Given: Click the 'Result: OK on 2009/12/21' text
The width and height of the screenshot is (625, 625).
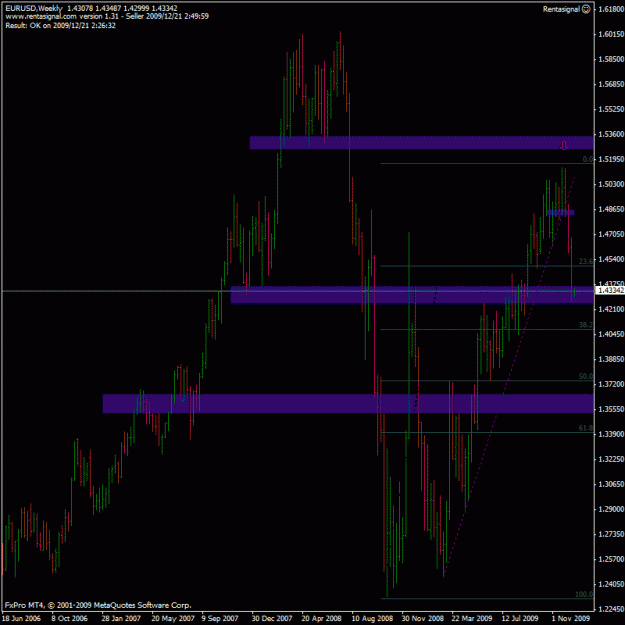Looking at the screenshot, I should 61,26.
